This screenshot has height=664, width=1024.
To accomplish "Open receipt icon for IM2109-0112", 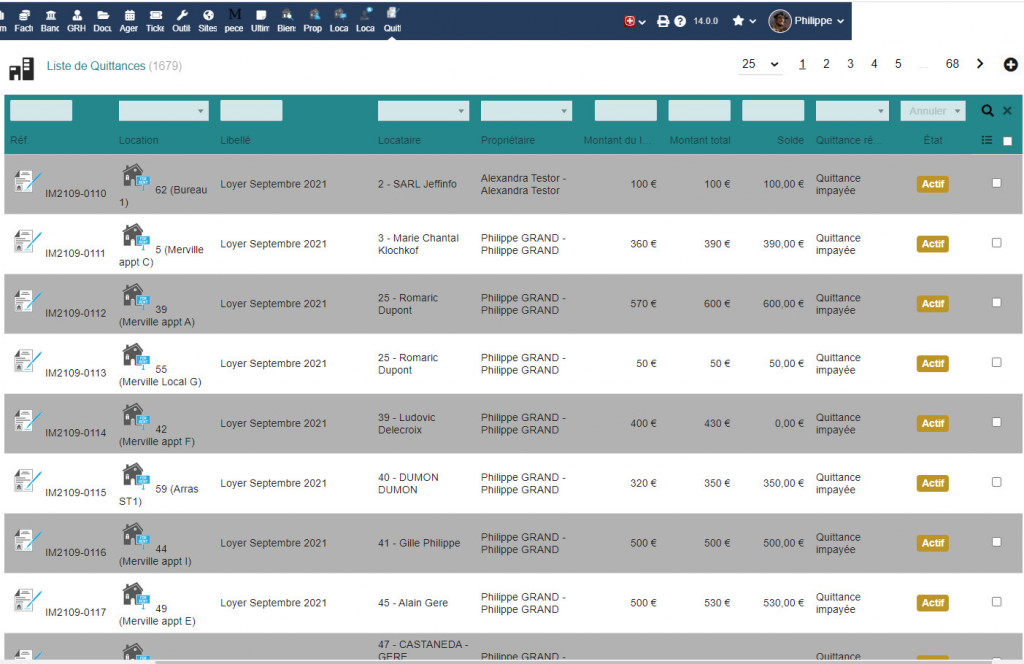I will [27, 302].
